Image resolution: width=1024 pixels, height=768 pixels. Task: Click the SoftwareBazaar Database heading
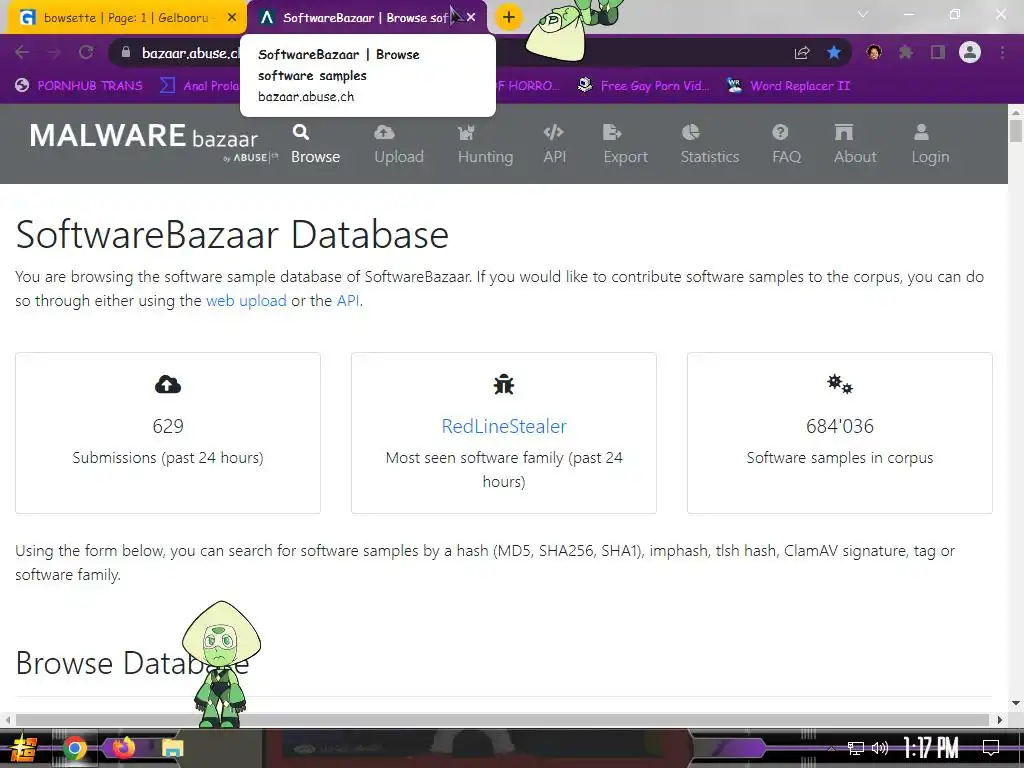[232, 234]
